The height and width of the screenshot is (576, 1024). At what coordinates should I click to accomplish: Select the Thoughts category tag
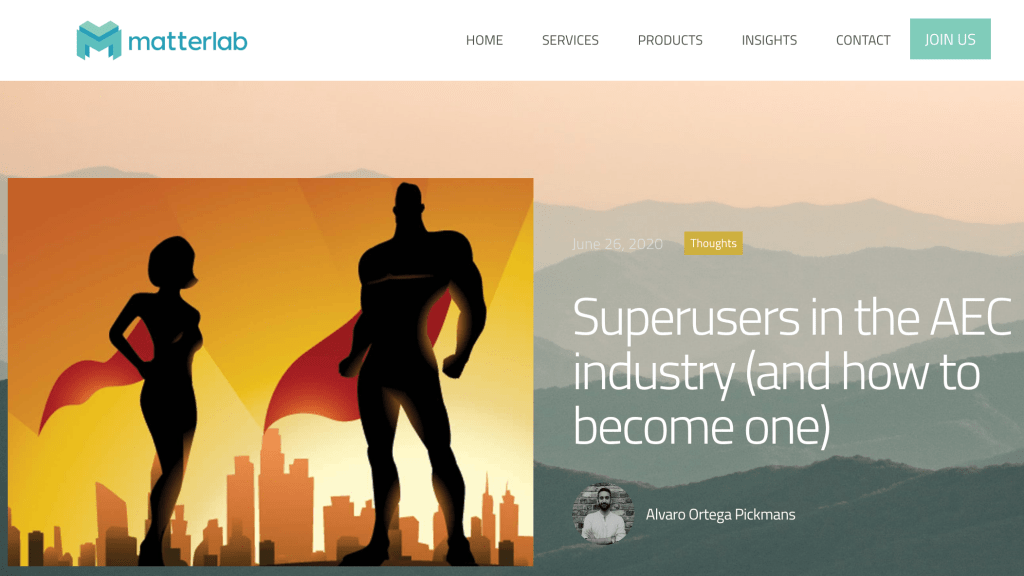coord(713,243)
